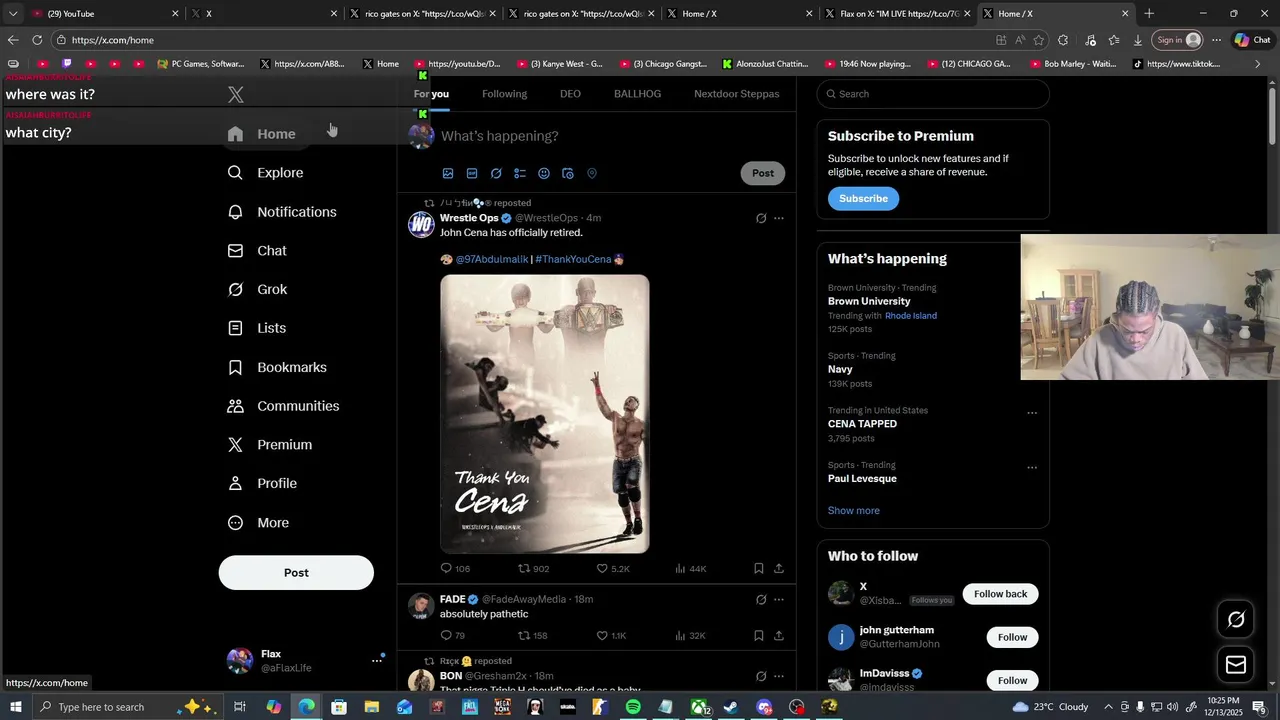Bookmark the Wrestle Ops post
The height and width of the screenshot is (720, 1280).
(x=759, y=568)
